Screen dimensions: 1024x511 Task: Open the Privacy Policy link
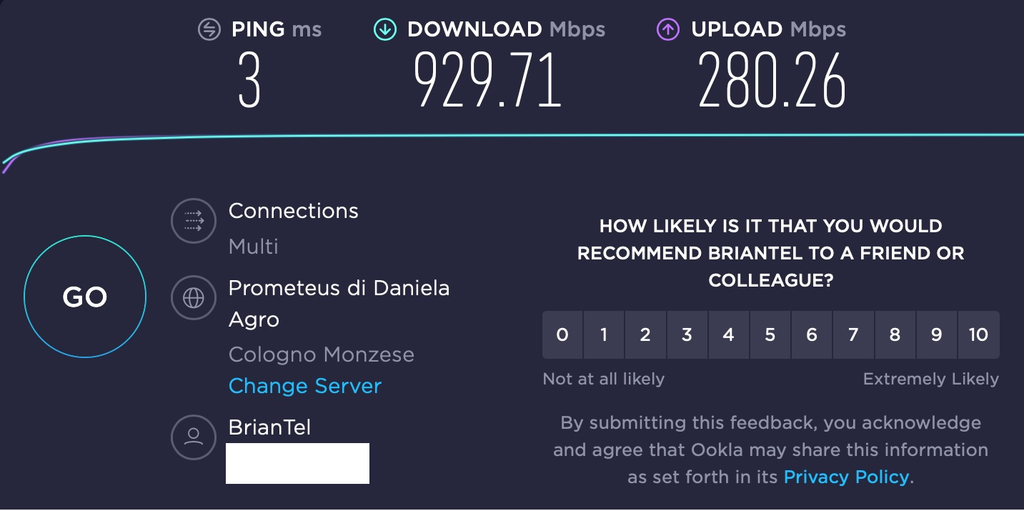pos(846,477)
